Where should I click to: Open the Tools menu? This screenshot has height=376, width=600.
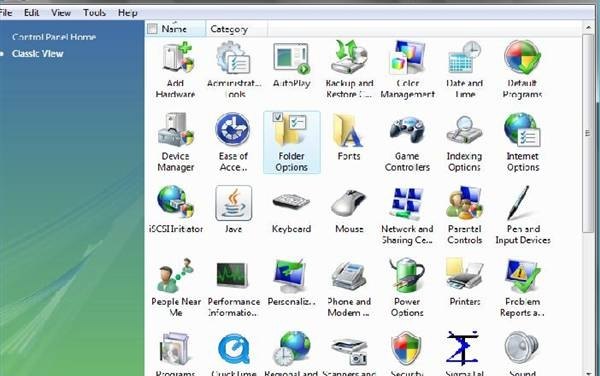[x=95, y=13]
